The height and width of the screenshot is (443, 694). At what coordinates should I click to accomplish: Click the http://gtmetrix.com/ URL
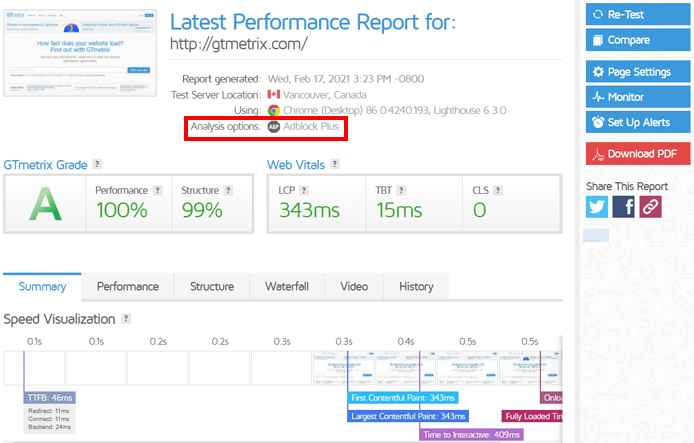click(239, 44)
